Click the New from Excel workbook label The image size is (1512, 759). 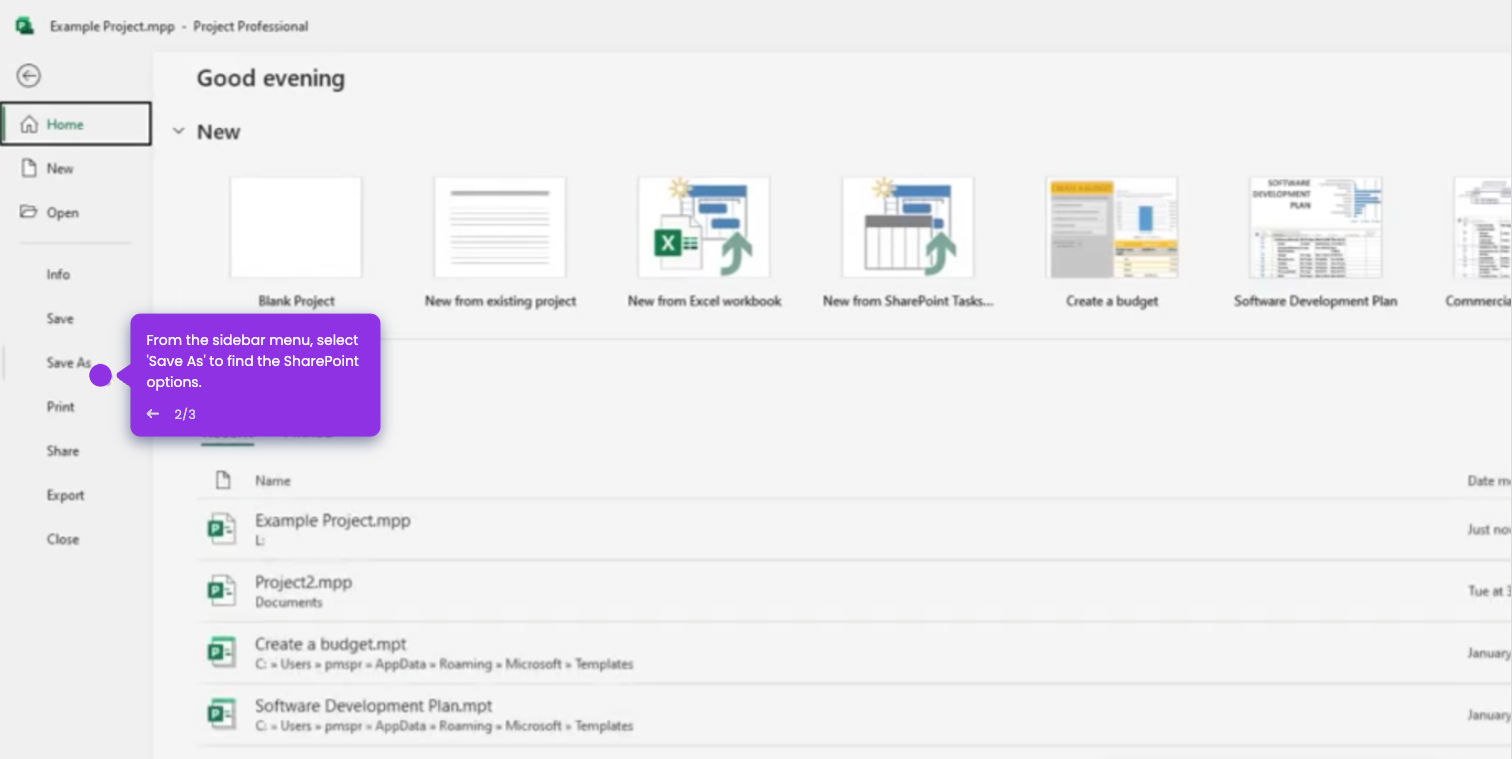[704, 300]
